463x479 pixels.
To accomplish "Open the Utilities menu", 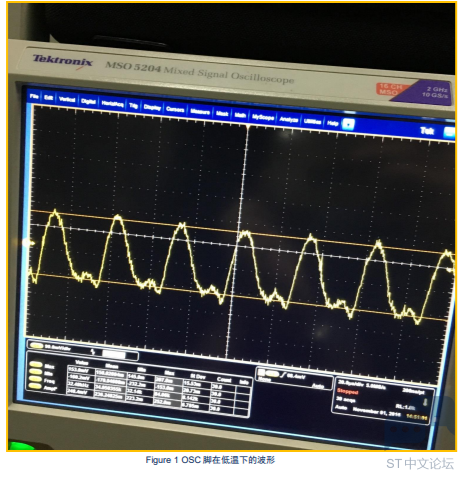I will 312,122.
